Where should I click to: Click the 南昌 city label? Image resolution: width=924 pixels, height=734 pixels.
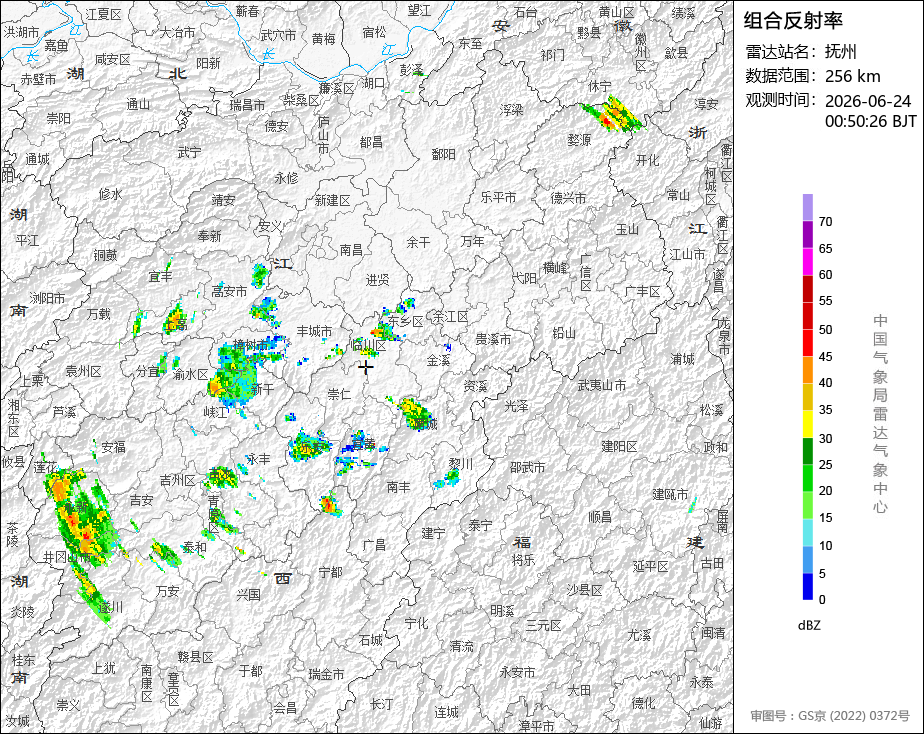click(x=351, y=250)
